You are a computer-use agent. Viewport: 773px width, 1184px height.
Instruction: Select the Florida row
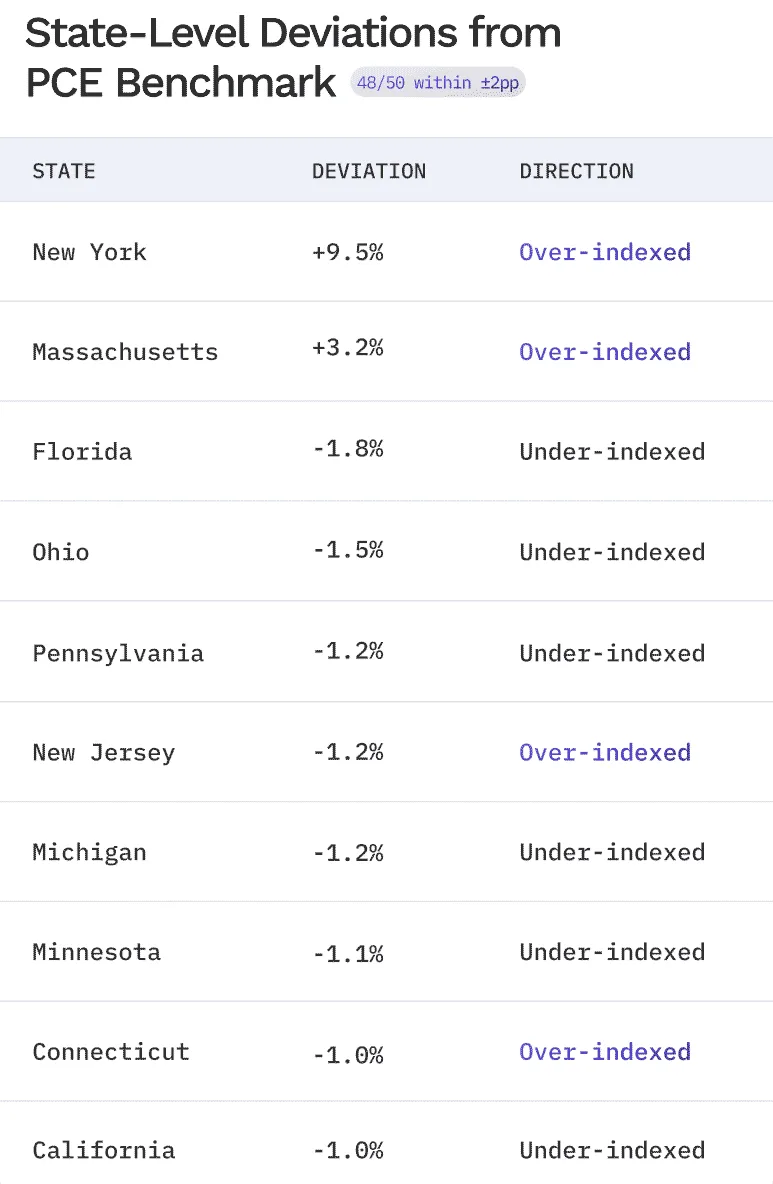click(x=386, y=451)
